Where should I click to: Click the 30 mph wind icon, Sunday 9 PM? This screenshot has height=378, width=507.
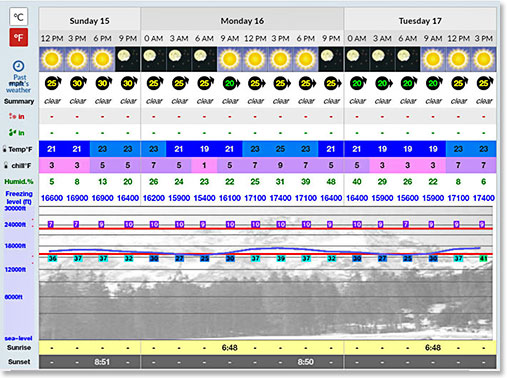(x=129, y=83)
